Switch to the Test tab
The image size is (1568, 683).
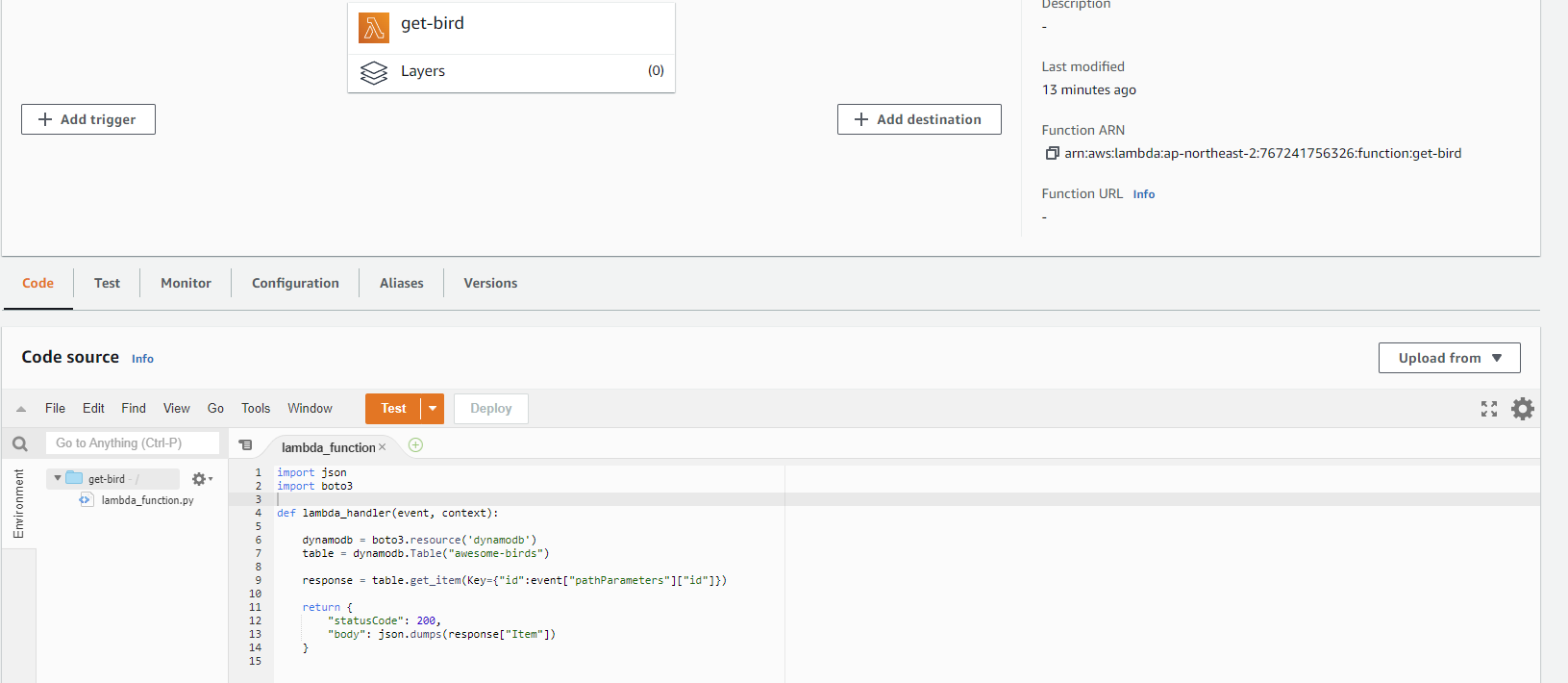107,283
